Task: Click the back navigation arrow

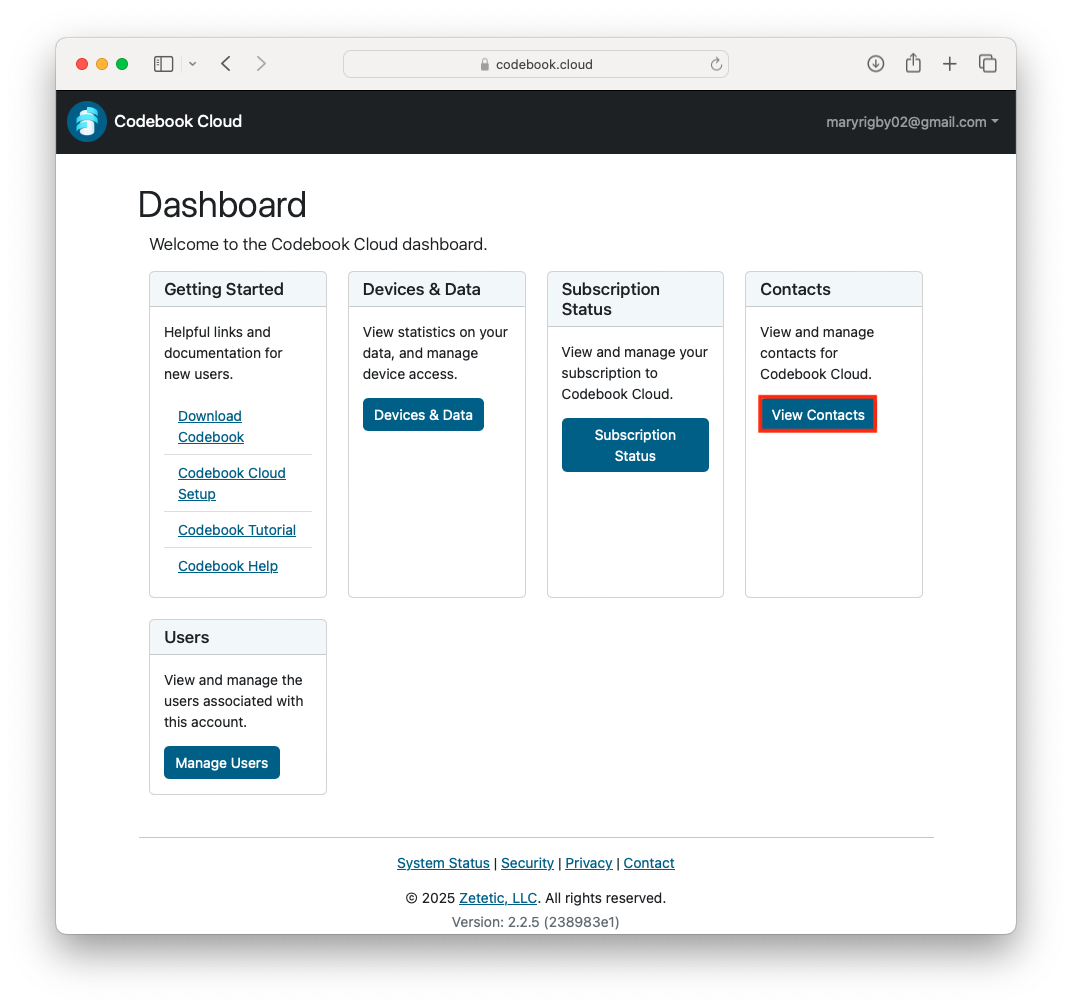Action: tap(225, 63)
